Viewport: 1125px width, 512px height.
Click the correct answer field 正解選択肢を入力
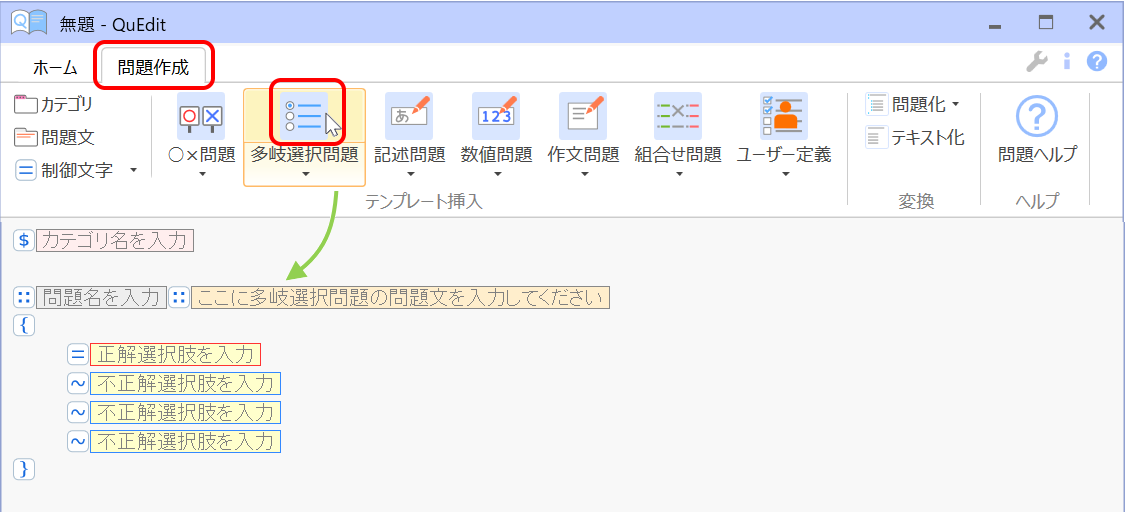pos(175,354)
